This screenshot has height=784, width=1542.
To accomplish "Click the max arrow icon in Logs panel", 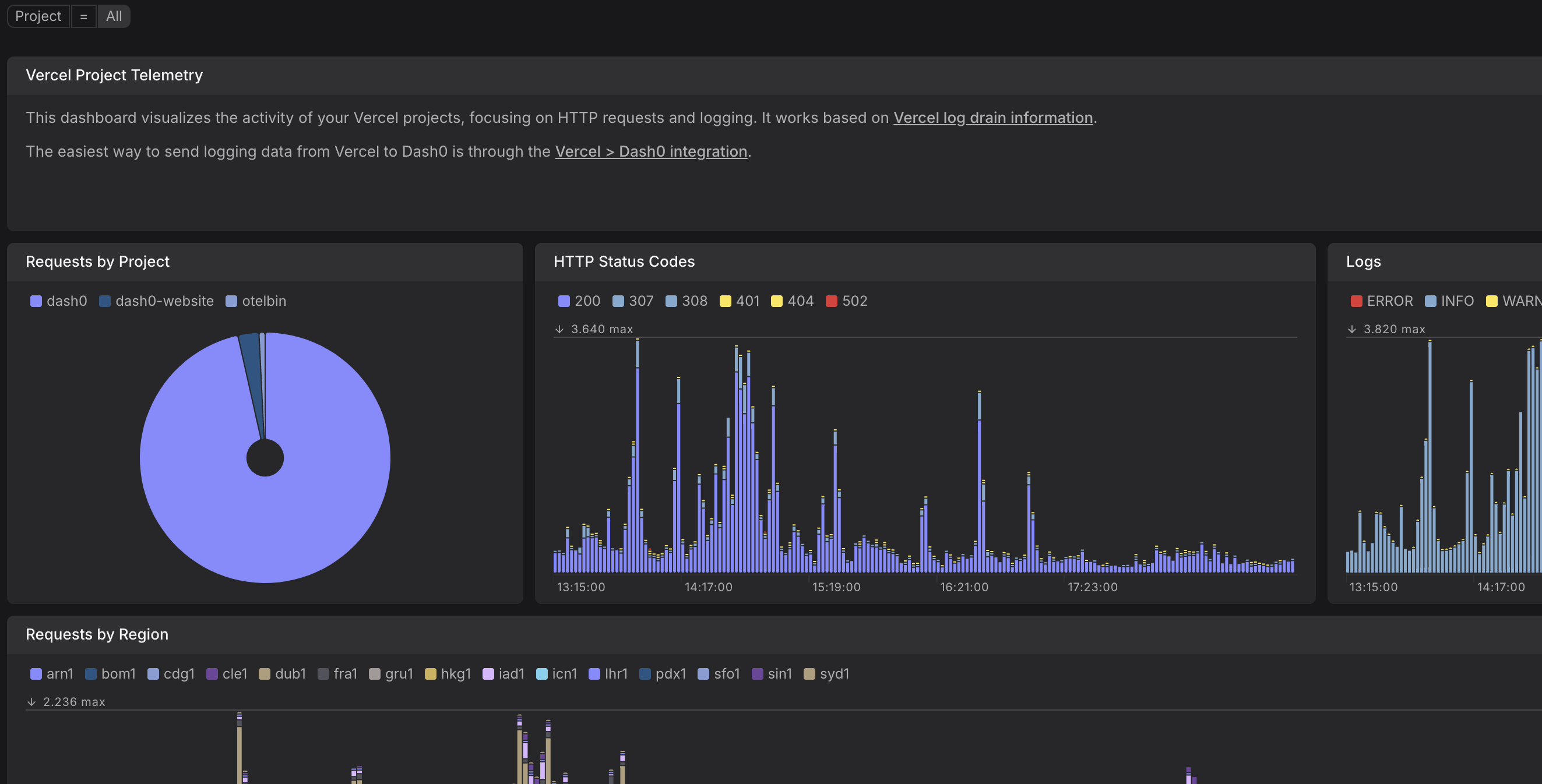I will click(x=1351, y=329).
